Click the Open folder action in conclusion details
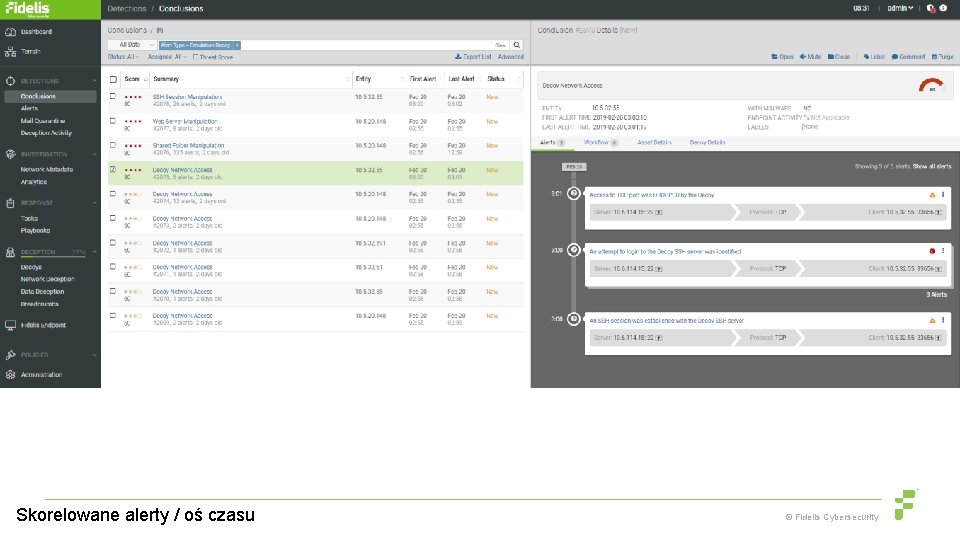Viewport: 960px width, 540px height. click(x=782, y=57)
